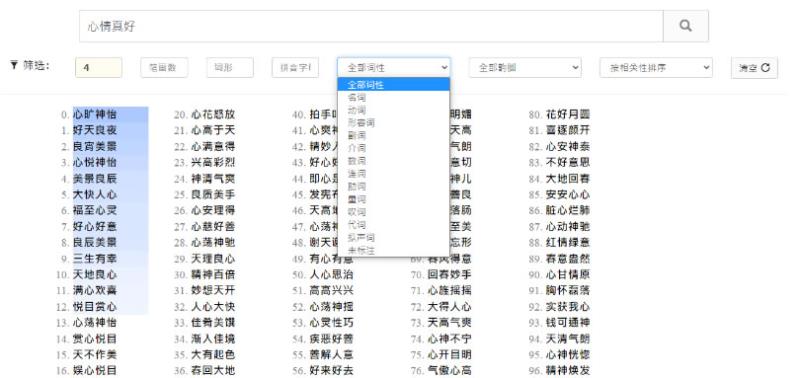Select 助词 from the part-of-speech list
This screenshot has height=378, width=800.
tap(393, 187)
